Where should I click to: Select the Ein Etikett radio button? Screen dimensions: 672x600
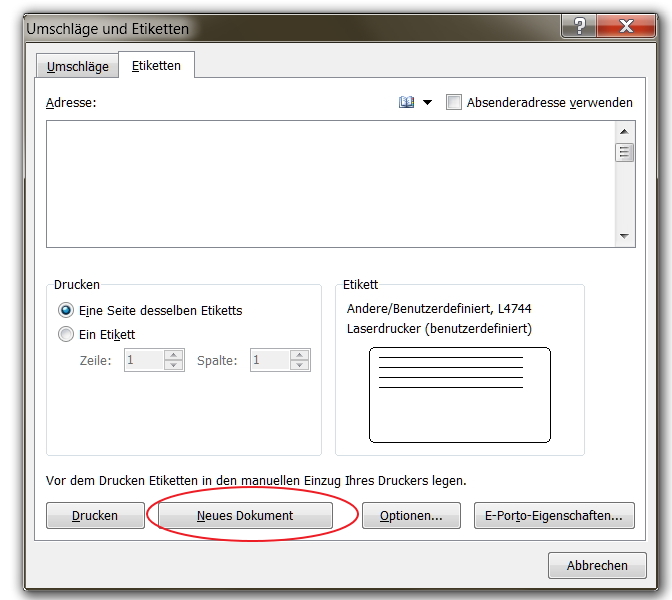(x=66, y=334)
